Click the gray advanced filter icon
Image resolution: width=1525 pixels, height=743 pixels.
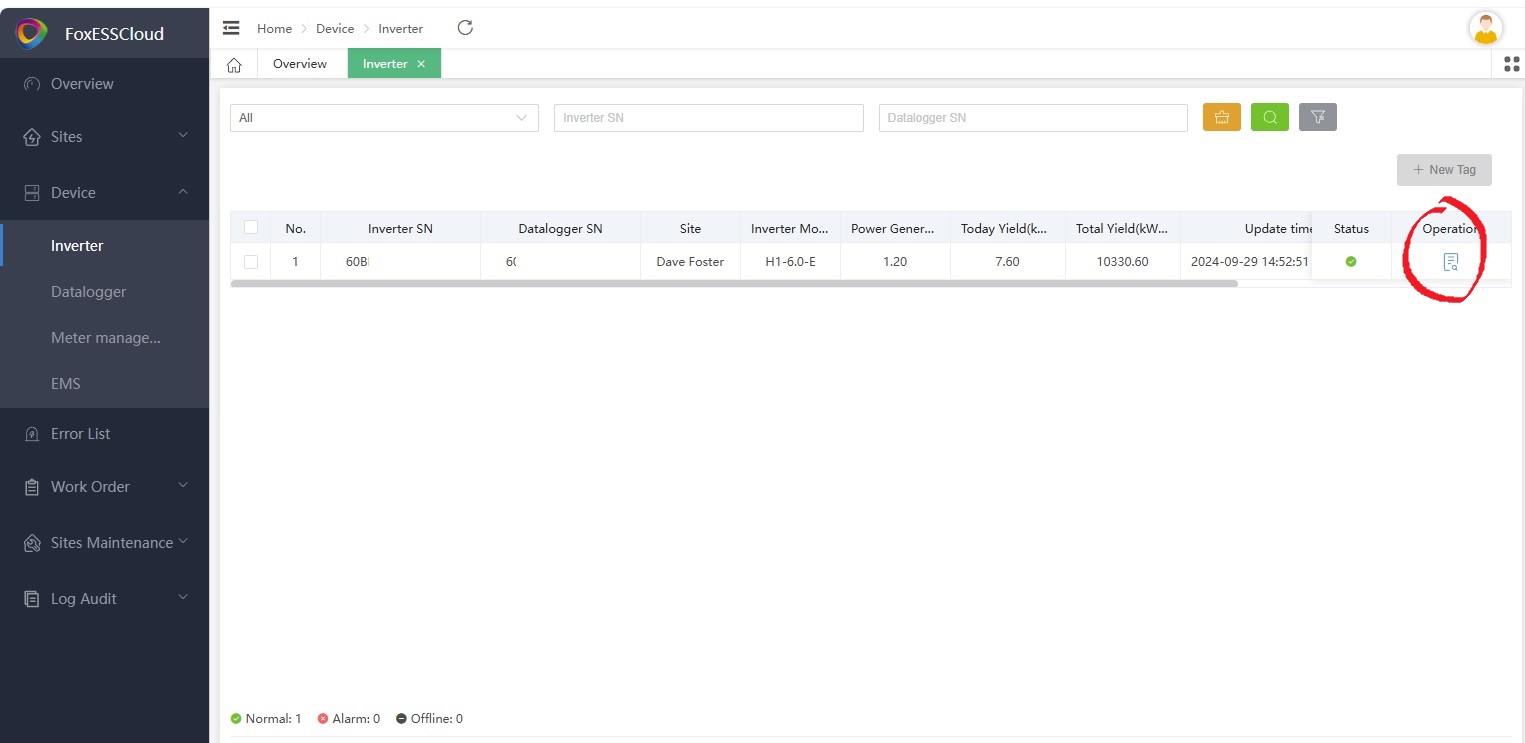[x=1317, y=117]
